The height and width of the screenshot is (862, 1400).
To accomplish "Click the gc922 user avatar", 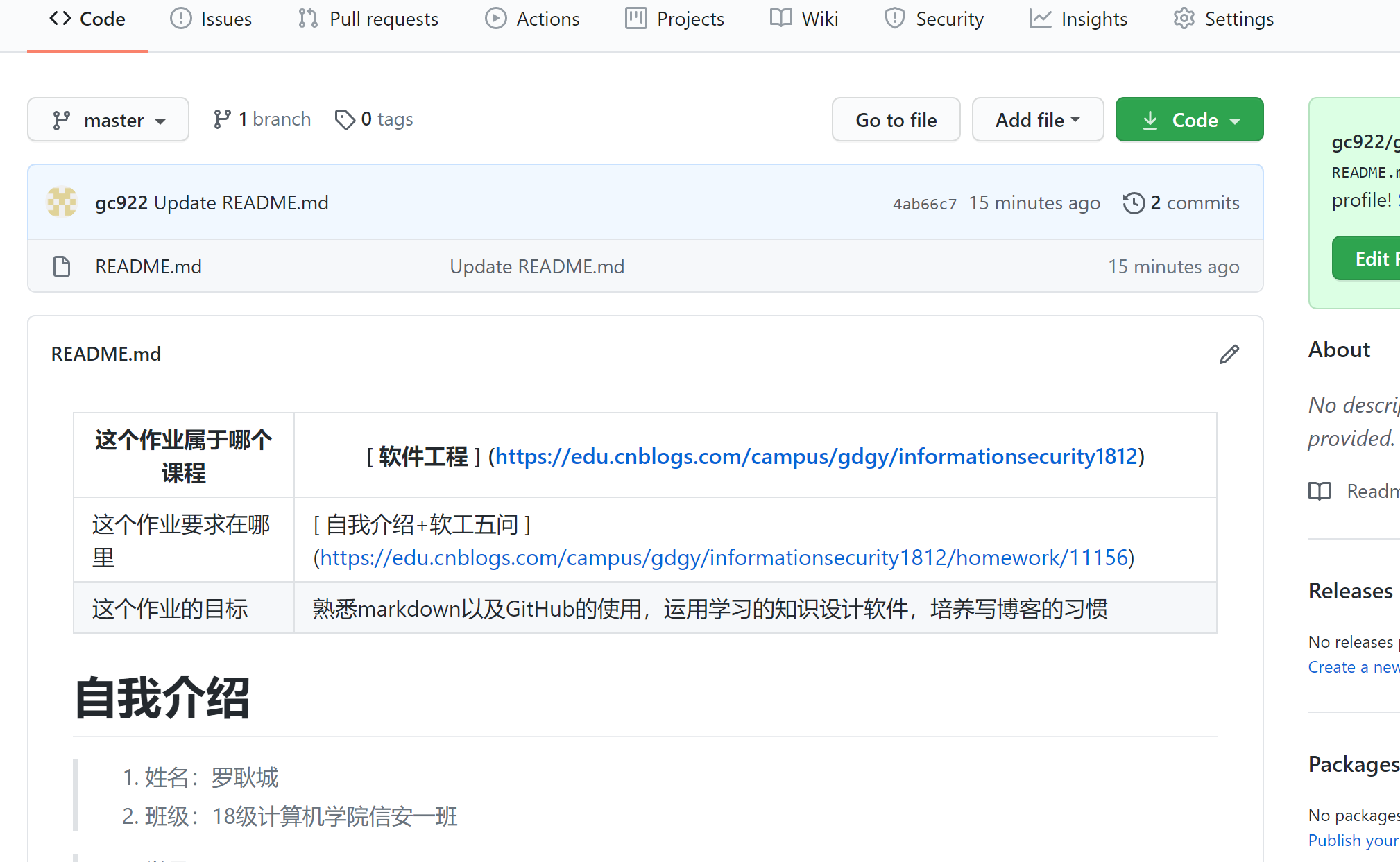I will click(x=62, y=202).
